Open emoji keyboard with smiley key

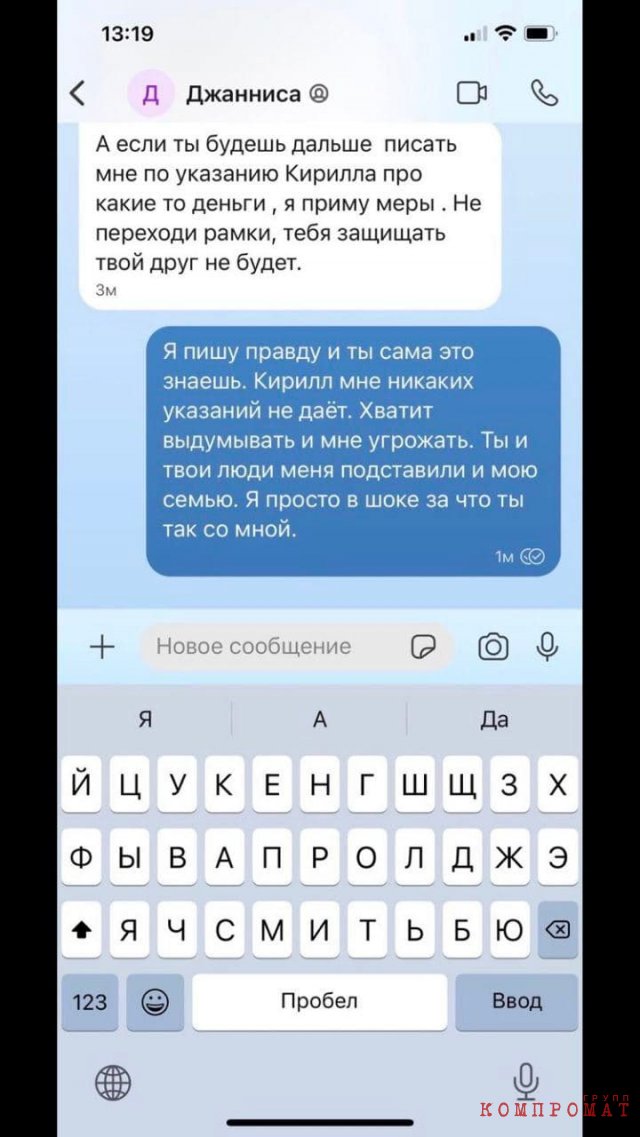coord(155,1002)
